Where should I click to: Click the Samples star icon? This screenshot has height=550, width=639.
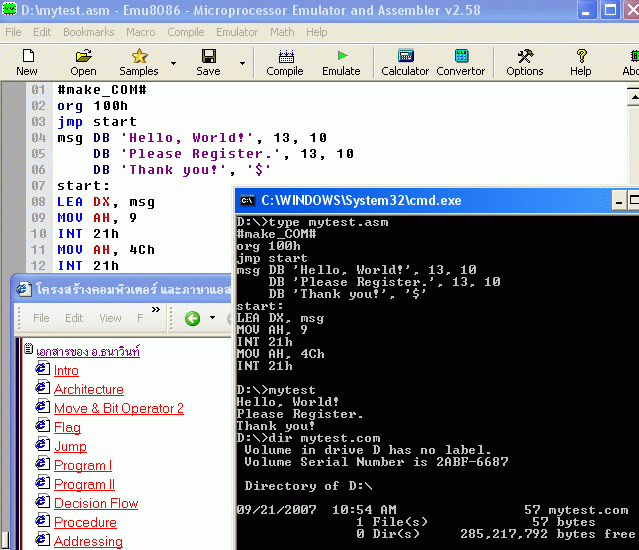139,62
